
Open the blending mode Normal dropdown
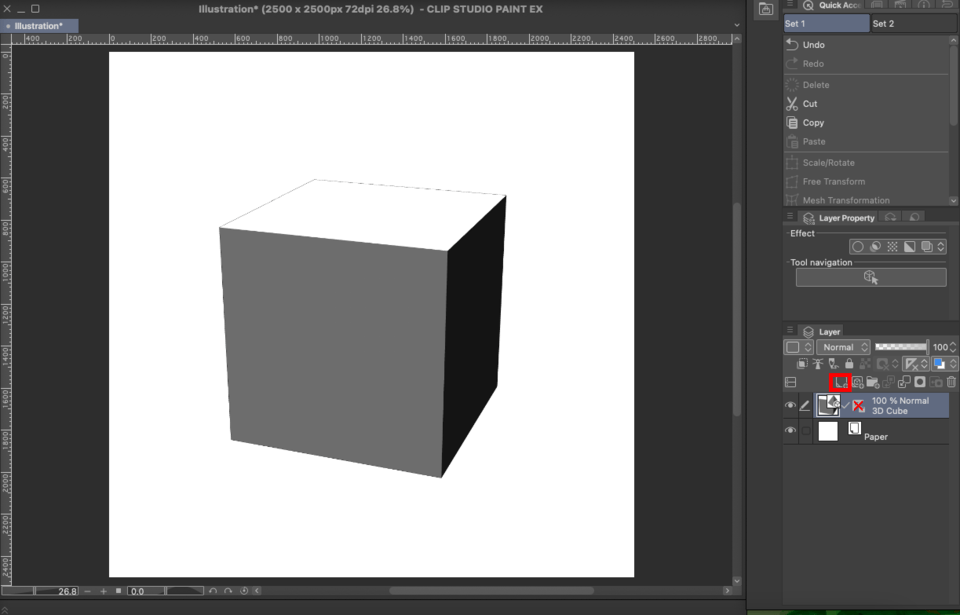pos(843,347)
